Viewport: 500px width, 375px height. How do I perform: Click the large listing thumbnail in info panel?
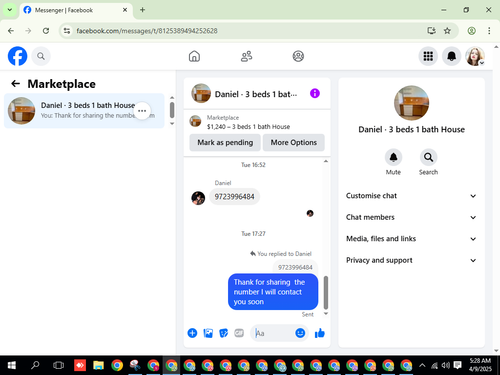[411, 103]
